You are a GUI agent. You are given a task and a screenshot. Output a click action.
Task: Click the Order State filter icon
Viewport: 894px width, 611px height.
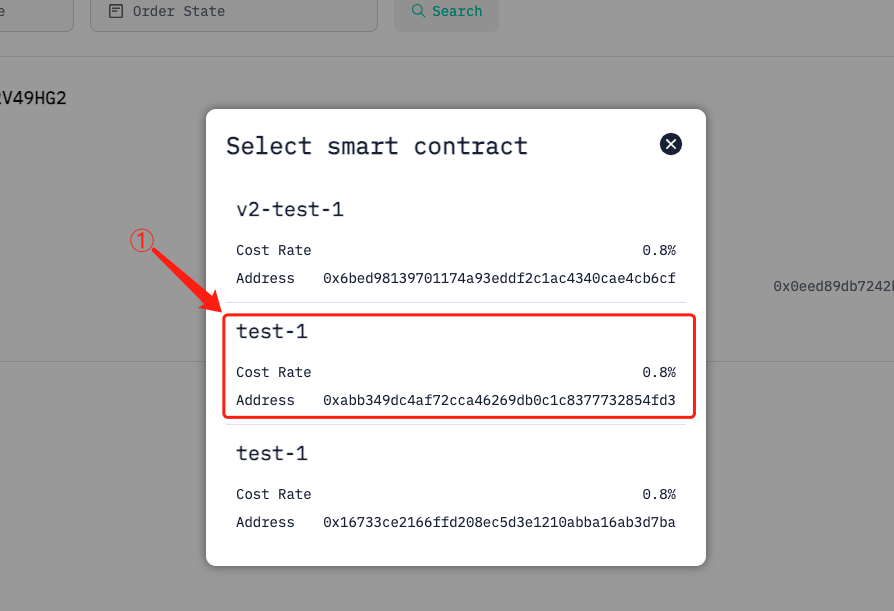pos(115,10)
